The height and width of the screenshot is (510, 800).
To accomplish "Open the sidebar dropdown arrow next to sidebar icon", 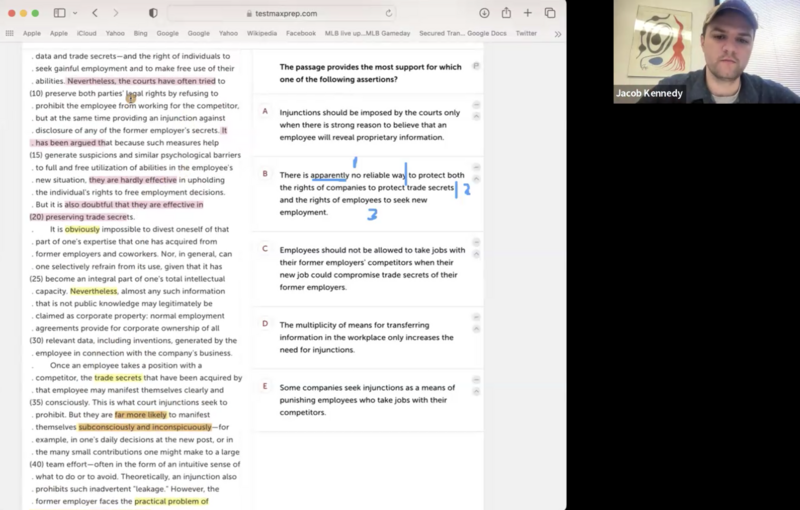I will [x=74, y=13].
